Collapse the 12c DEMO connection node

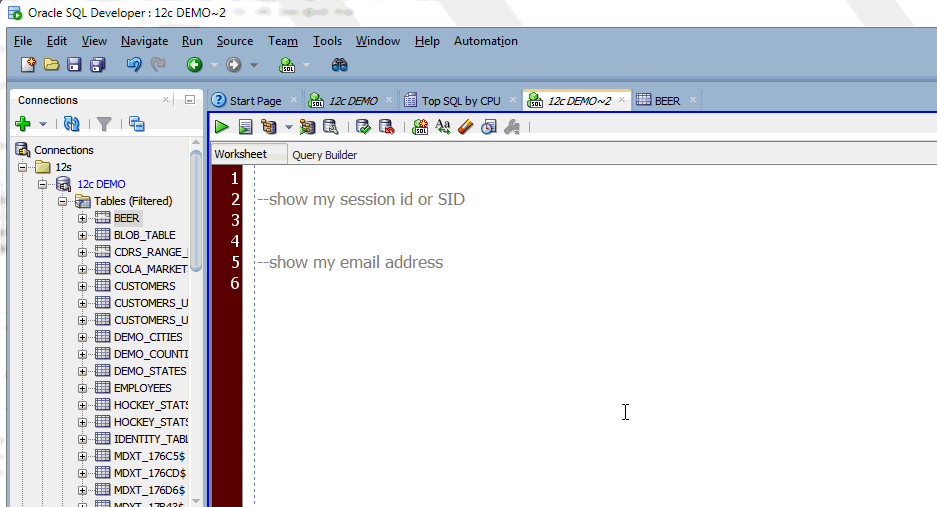[x=42, y=184]
